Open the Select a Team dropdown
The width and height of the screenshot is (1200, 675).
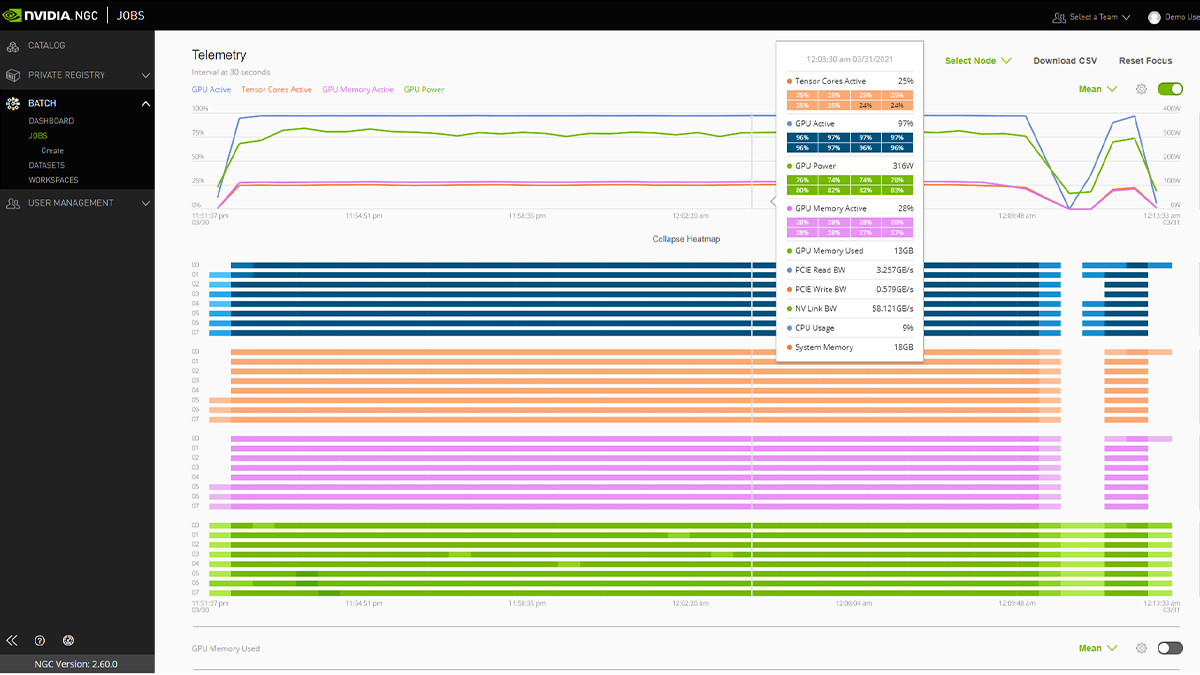[1091, 17]
